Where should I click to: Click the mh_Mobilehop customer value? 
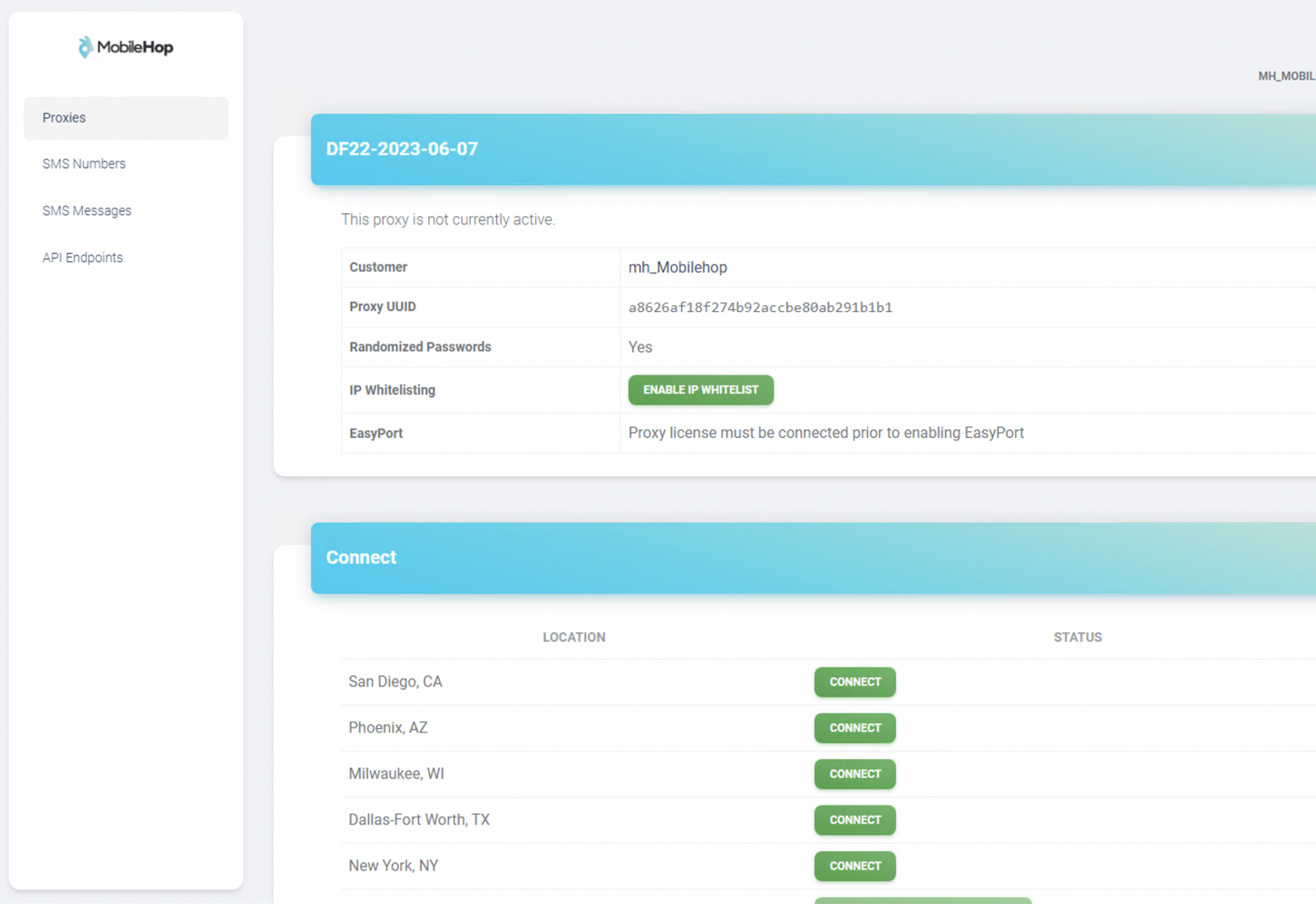(677, 267)
